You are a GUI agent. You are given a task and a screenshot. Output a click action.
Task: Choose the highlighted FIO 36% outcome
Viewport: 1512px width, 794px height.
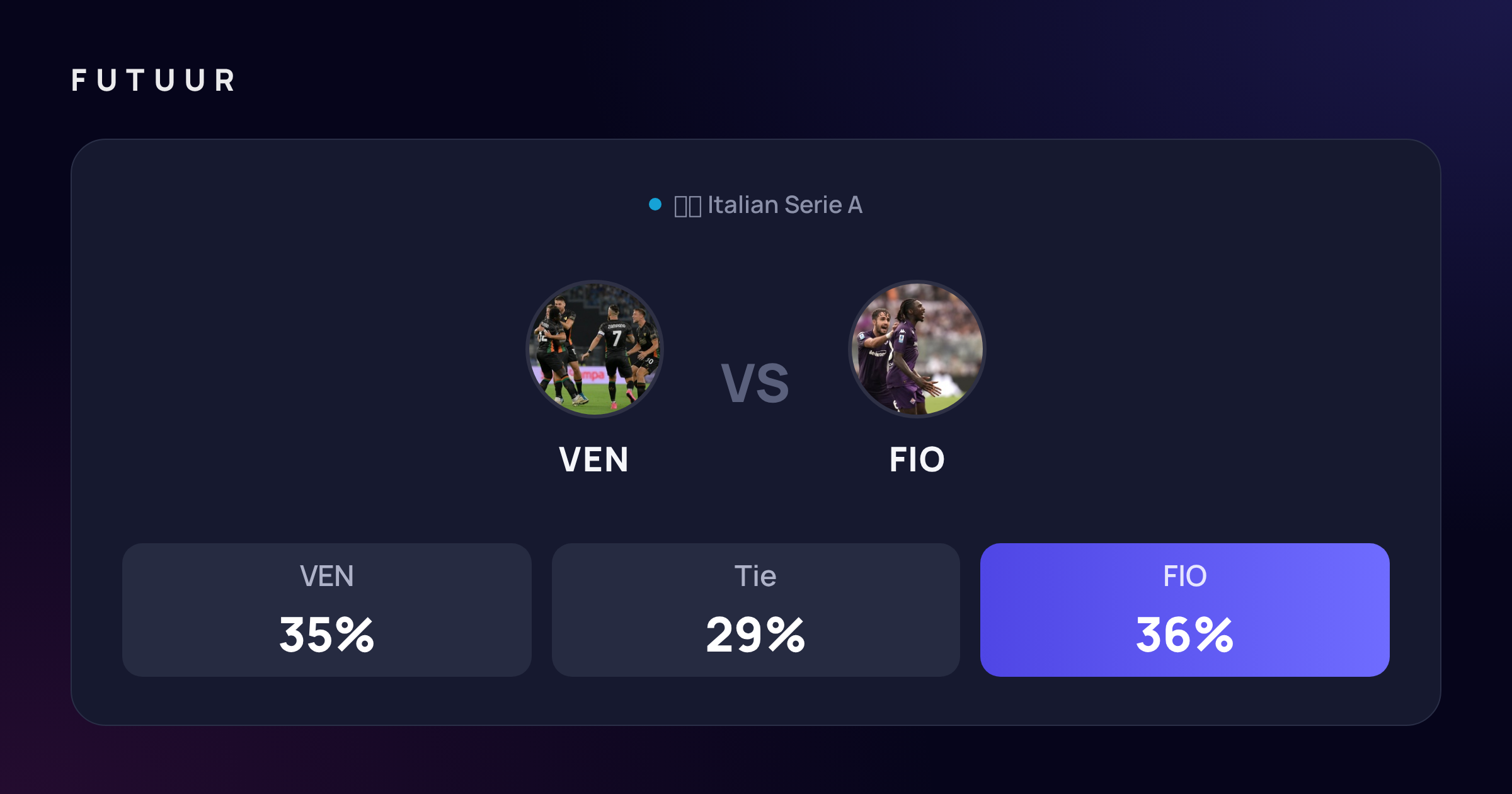pos(1184,609)
